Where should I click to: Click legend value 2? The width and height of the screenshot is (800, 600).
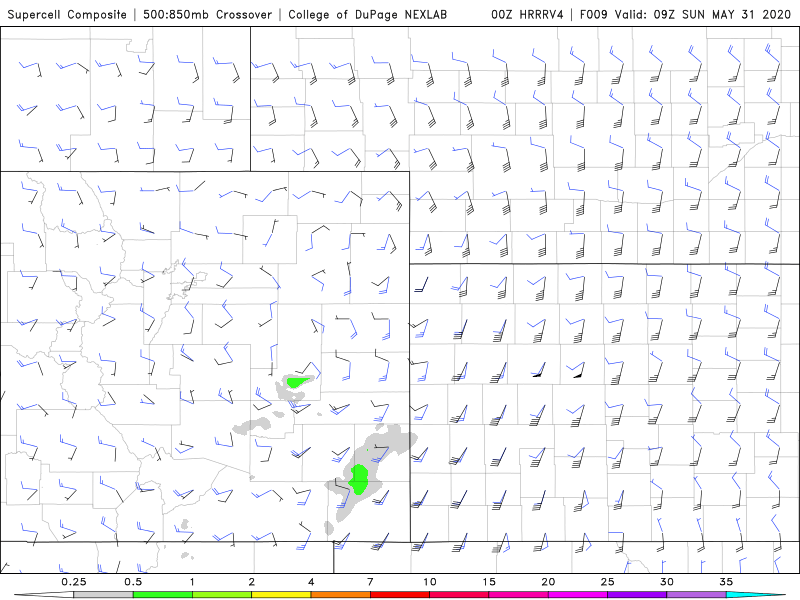coord(252,582)
